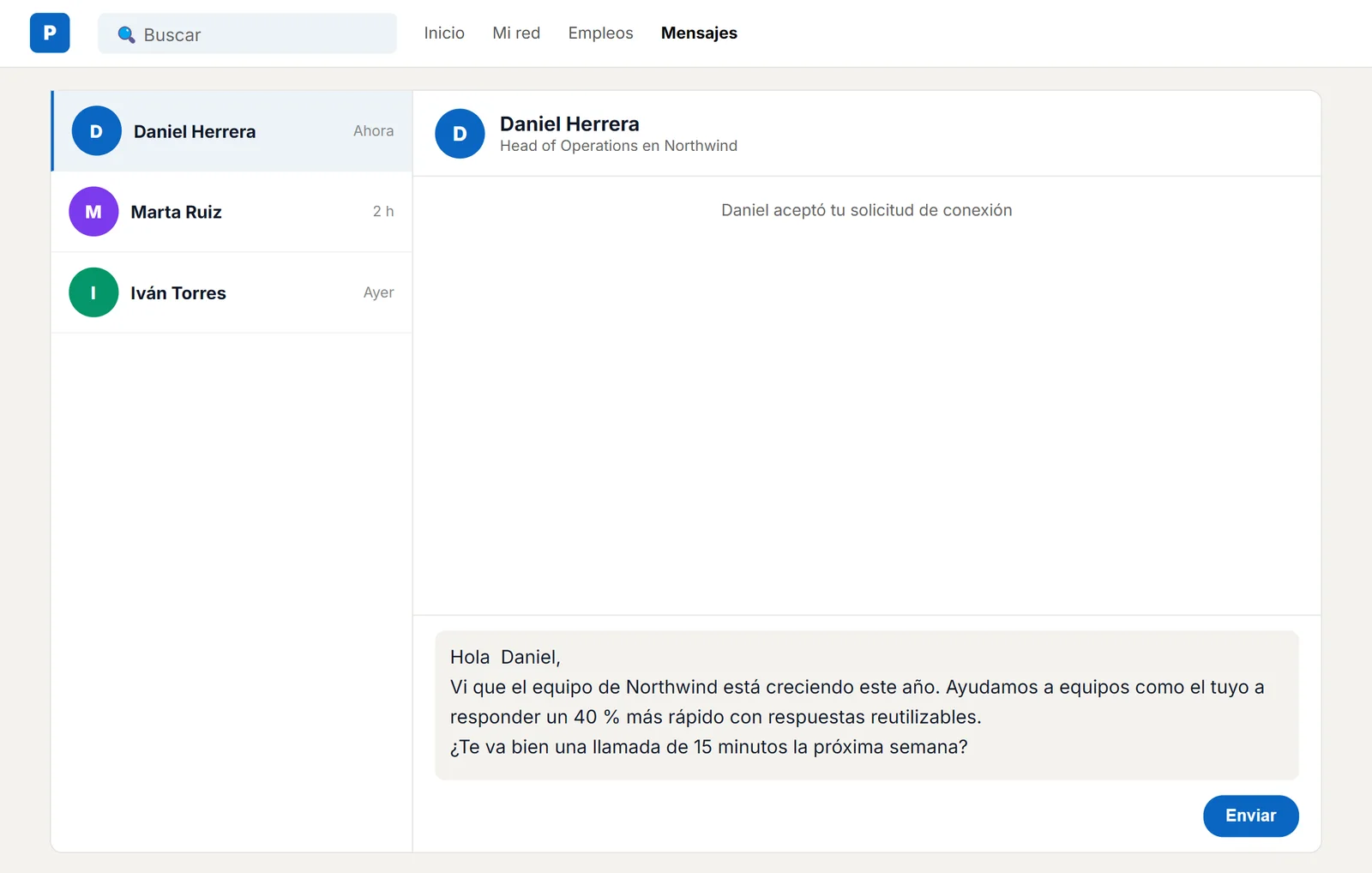
Task: Click the blue P logo icon
Action: pyautogui.click(x=50, y=33)
